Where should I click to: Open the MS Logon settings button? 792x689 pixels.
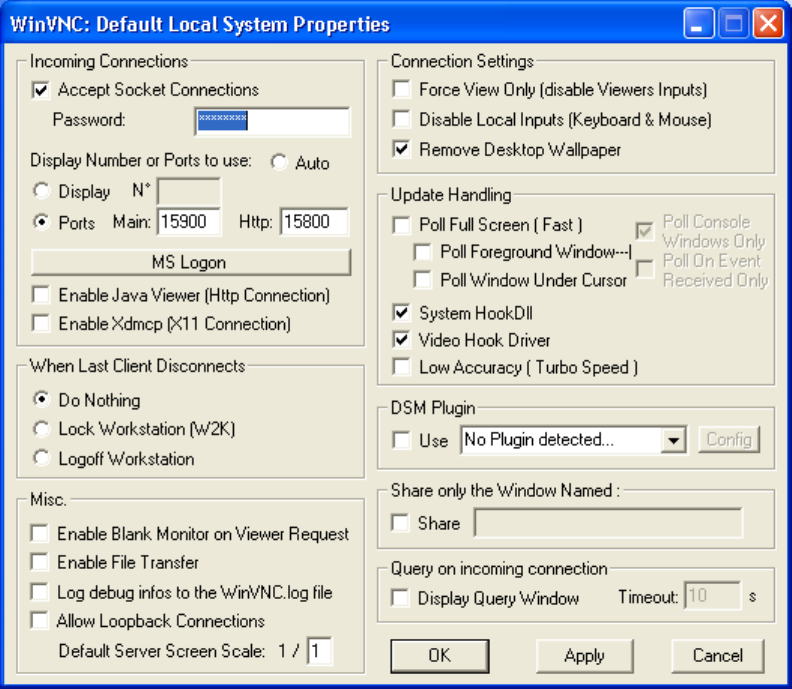tap(191, 263)
